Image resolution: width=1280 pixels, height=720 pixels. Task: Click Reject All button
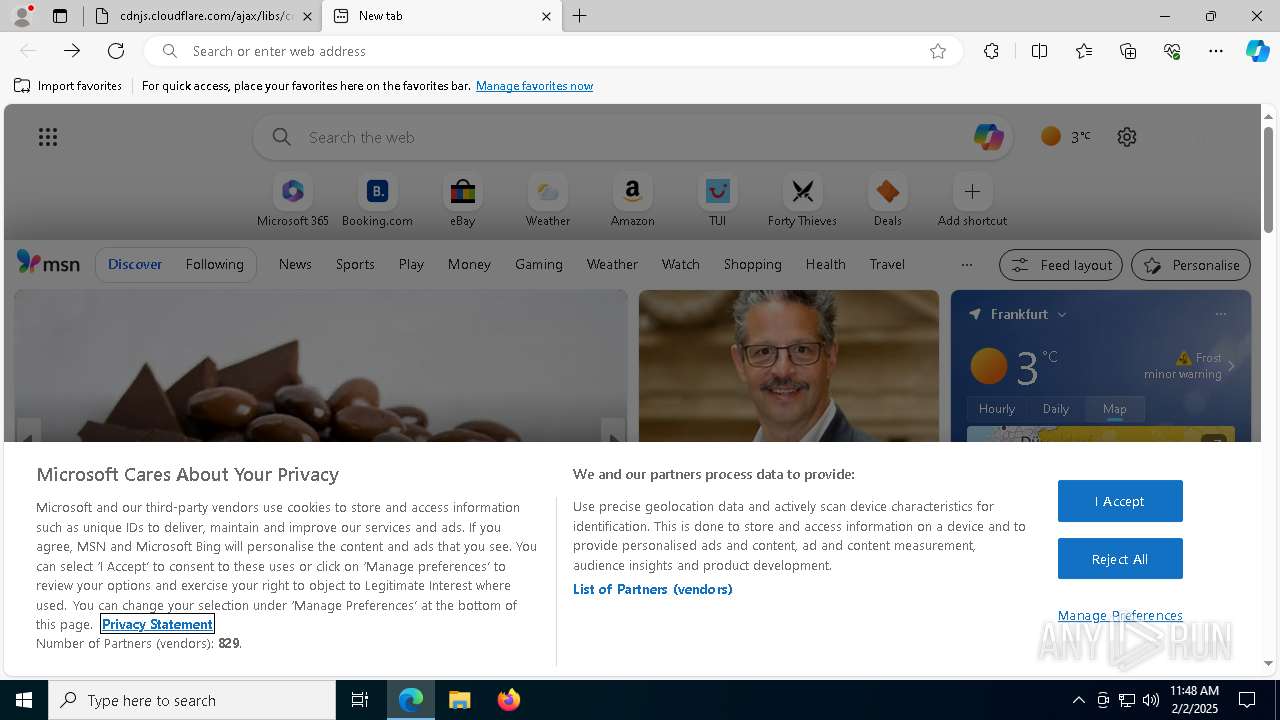coord(1120,559)
